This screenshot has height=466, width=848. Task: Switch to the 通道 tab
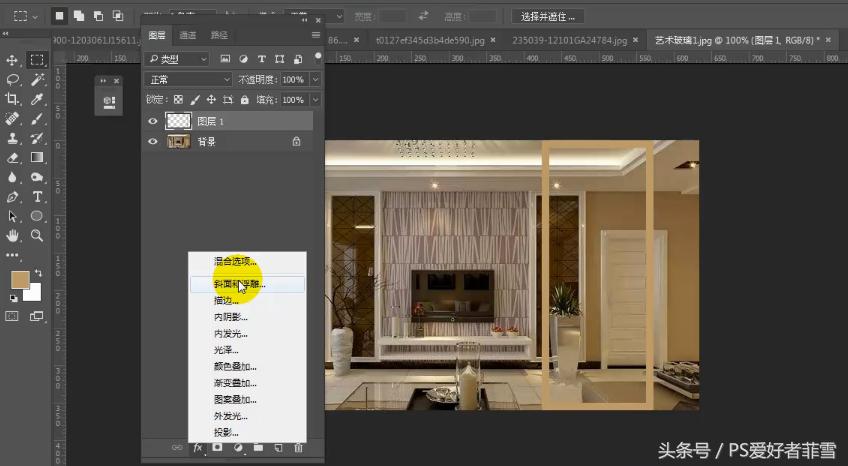tap(188, 35)
